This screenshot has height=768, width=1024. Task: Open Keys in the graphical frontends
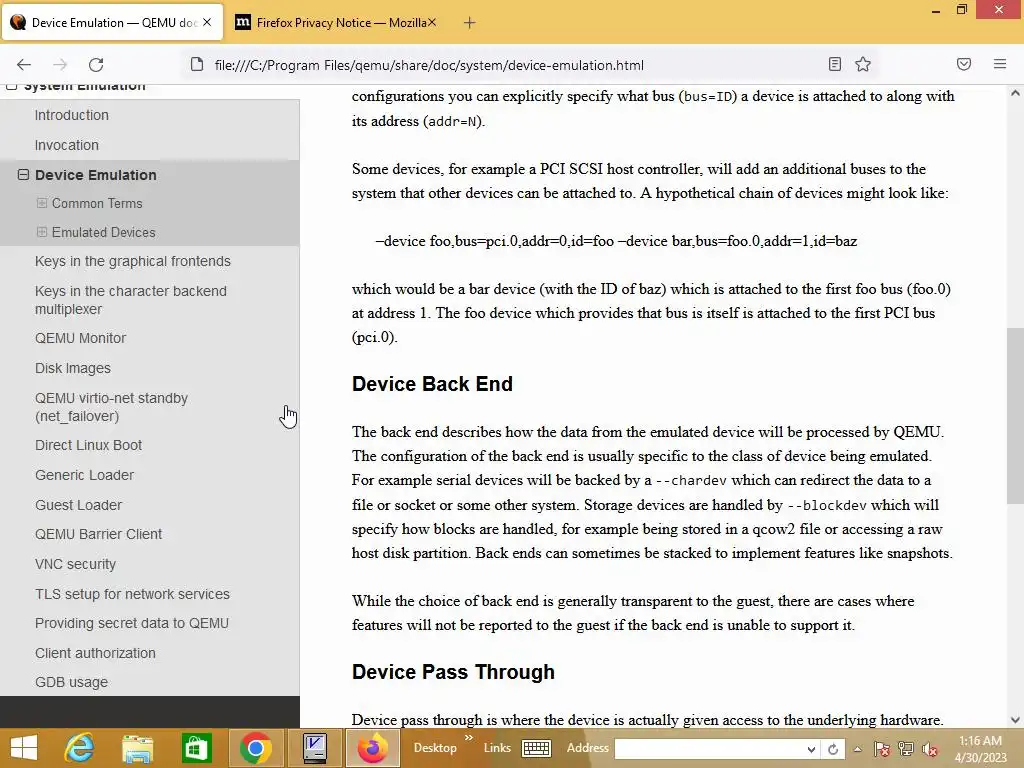(x=133, y=261)
